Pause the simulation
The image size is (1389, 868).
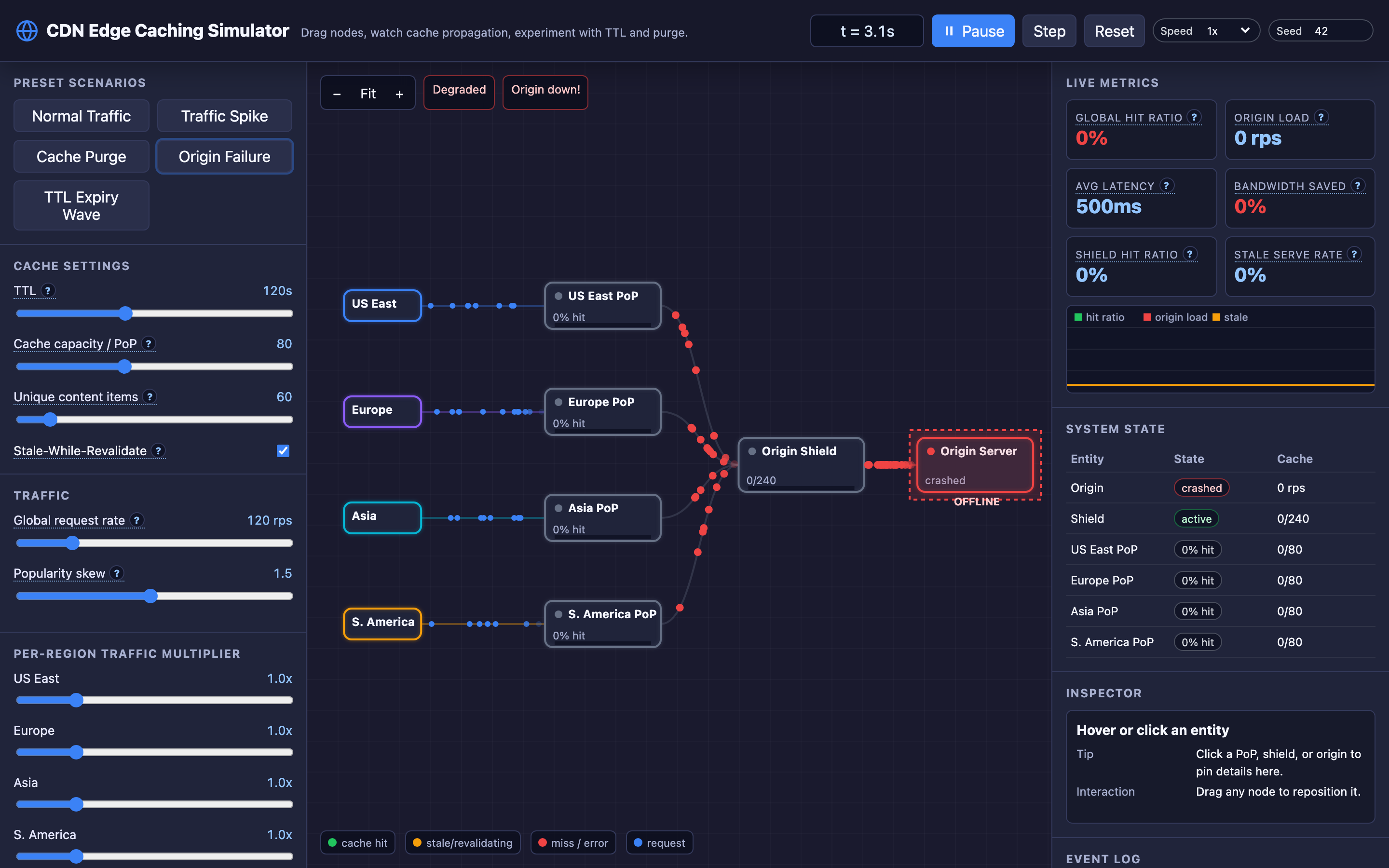[x=973, y=31]
